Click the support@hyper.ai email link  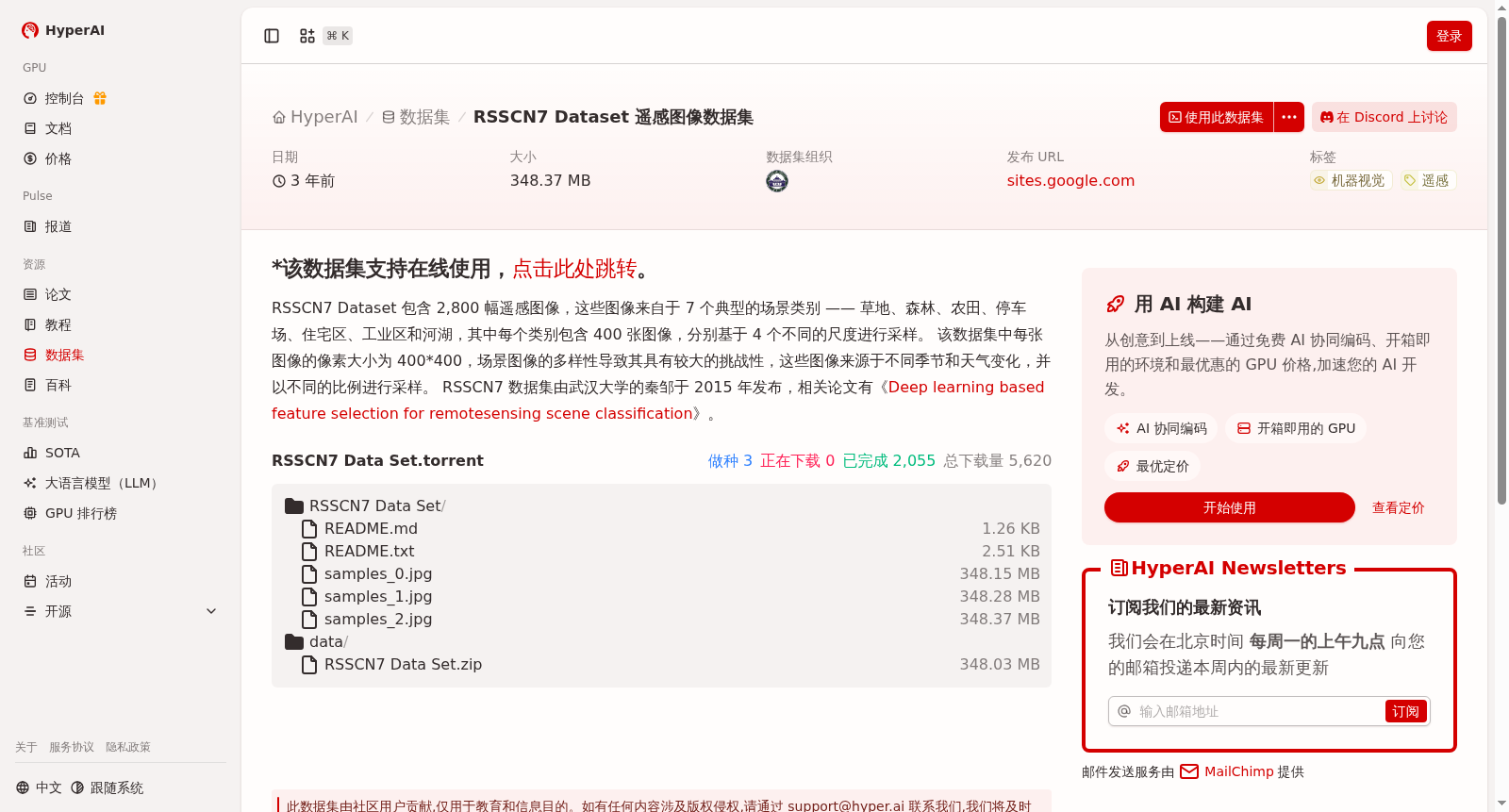pyautogui.click(x=846, y=805)
